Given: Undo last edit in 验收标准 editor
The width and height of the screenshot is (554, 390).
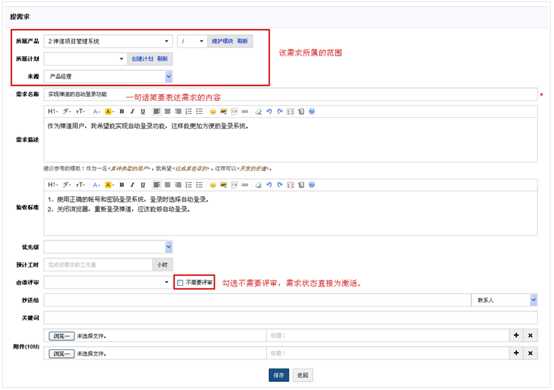Looking at the screenshot, I should (269, 185).
